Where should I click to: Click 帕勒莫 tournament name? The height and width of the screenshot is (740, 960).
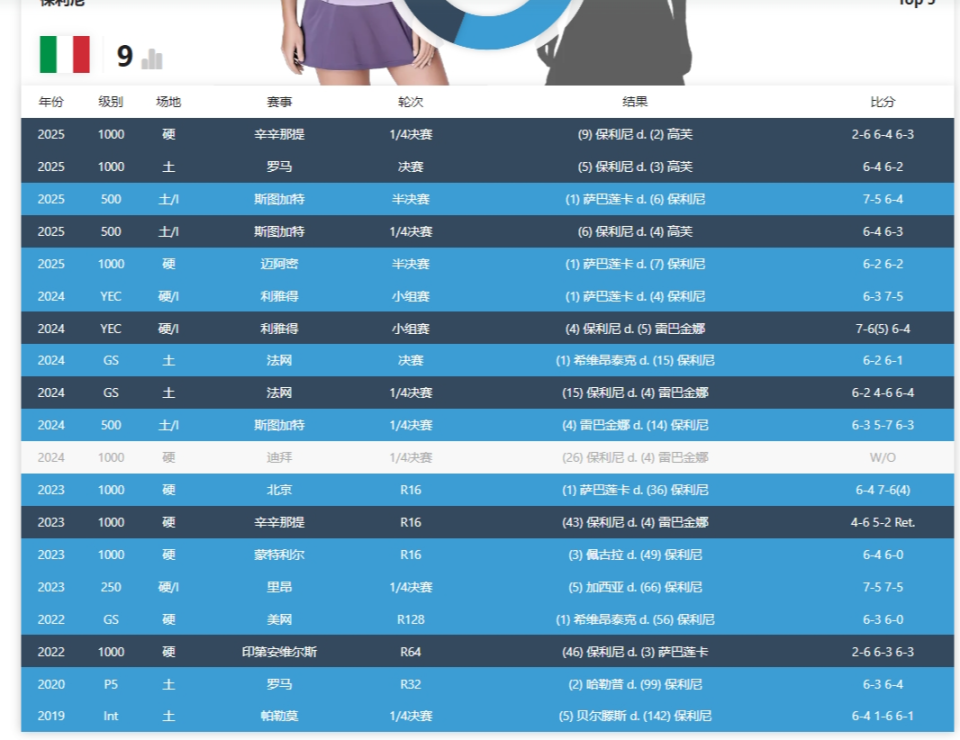click(279, 716)
